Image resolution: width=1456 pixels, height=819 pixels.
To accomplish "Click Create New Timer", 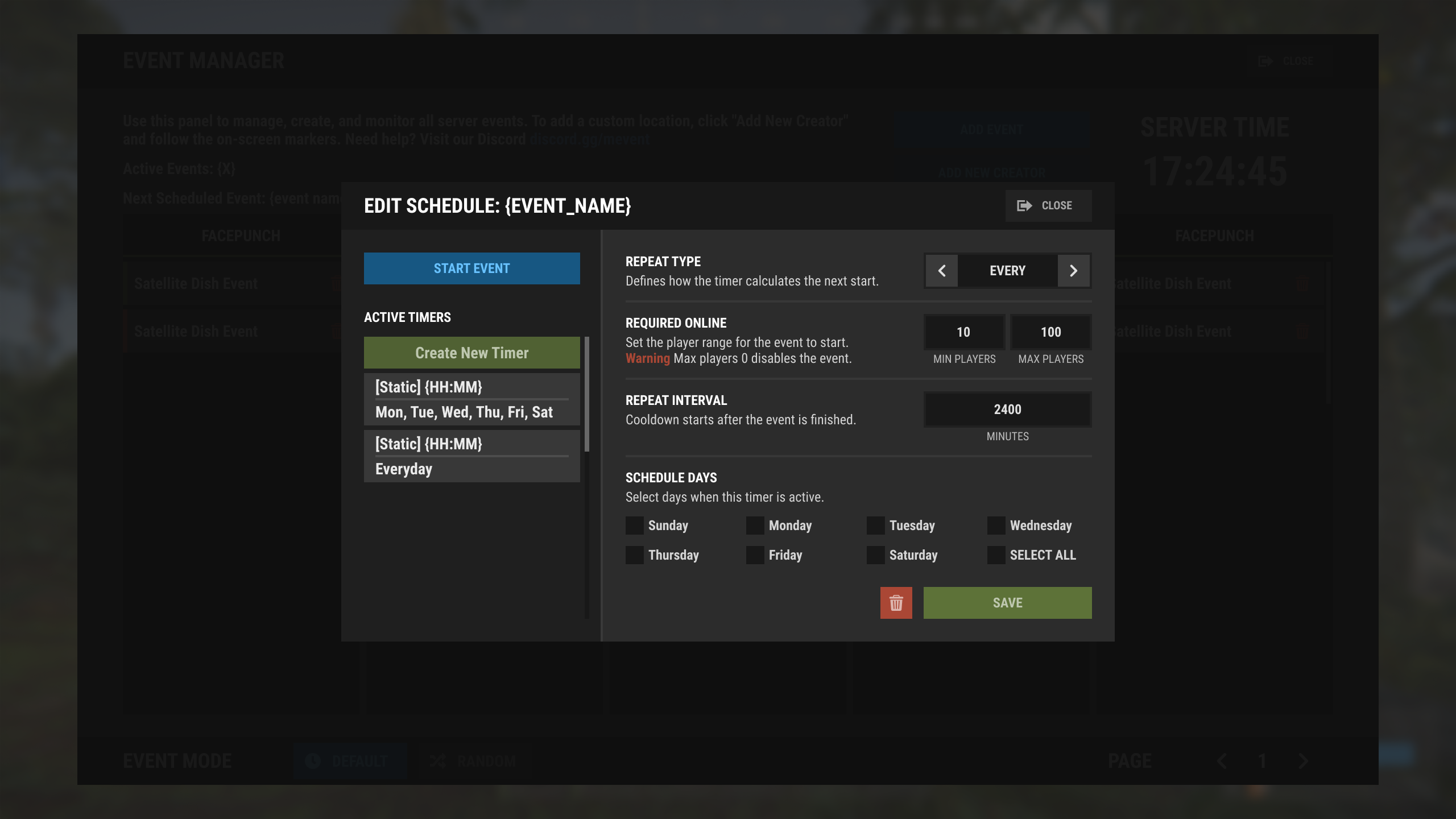I will (471, 353).
